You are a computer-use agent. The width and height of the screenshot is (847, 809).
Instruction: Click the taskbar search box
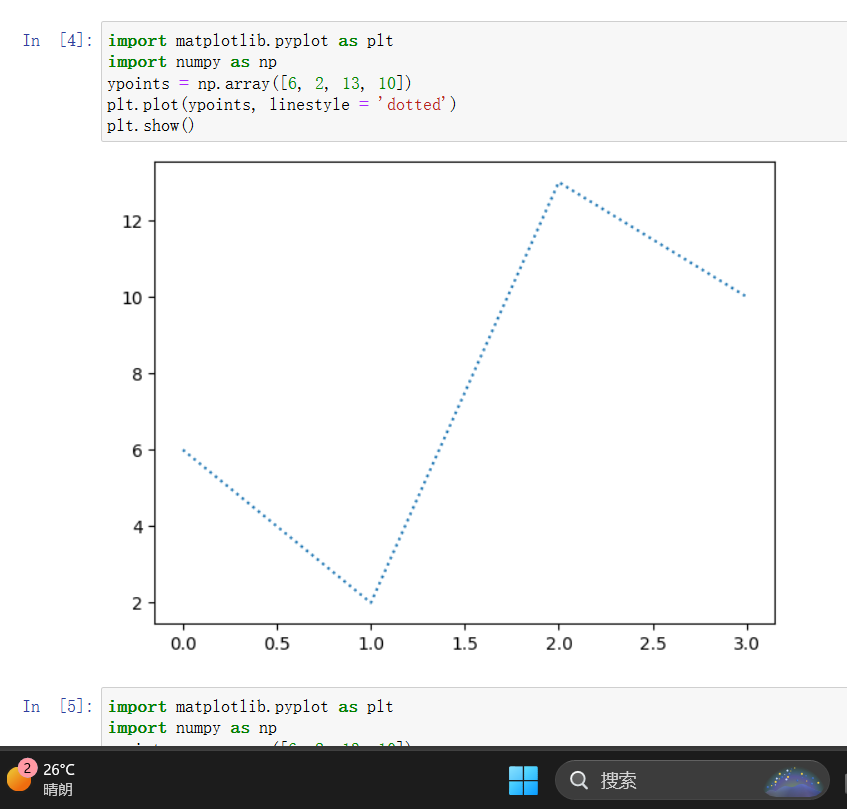click(x=692, y=780)
